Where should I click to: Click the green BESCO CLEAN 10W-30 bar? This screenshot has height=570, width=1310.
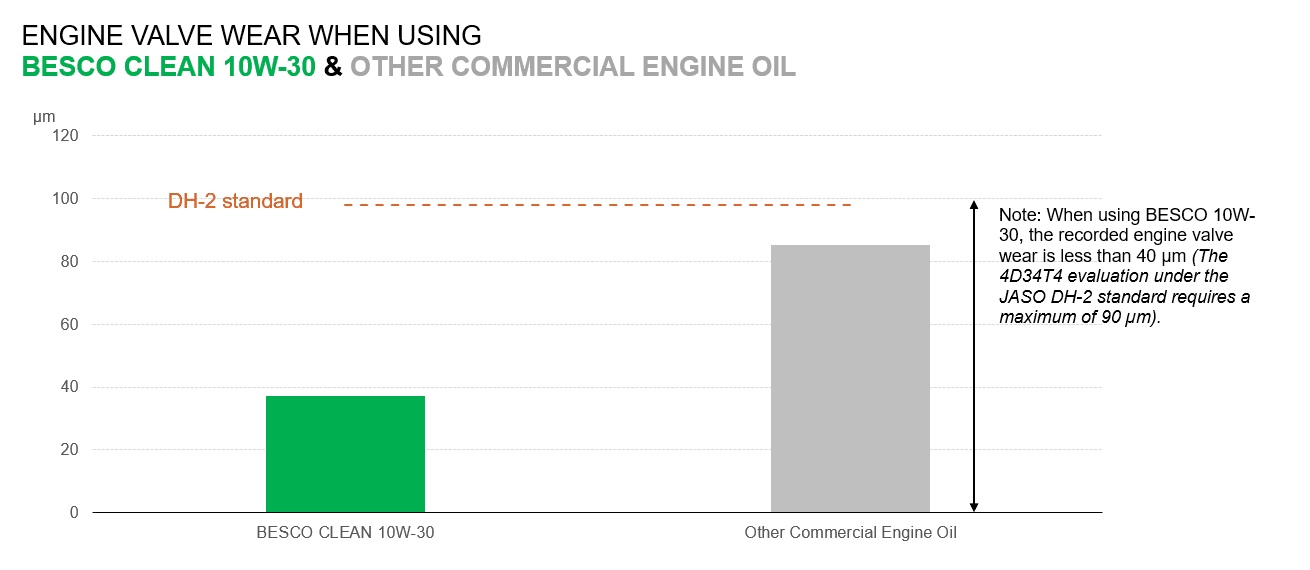coord(345,454)
